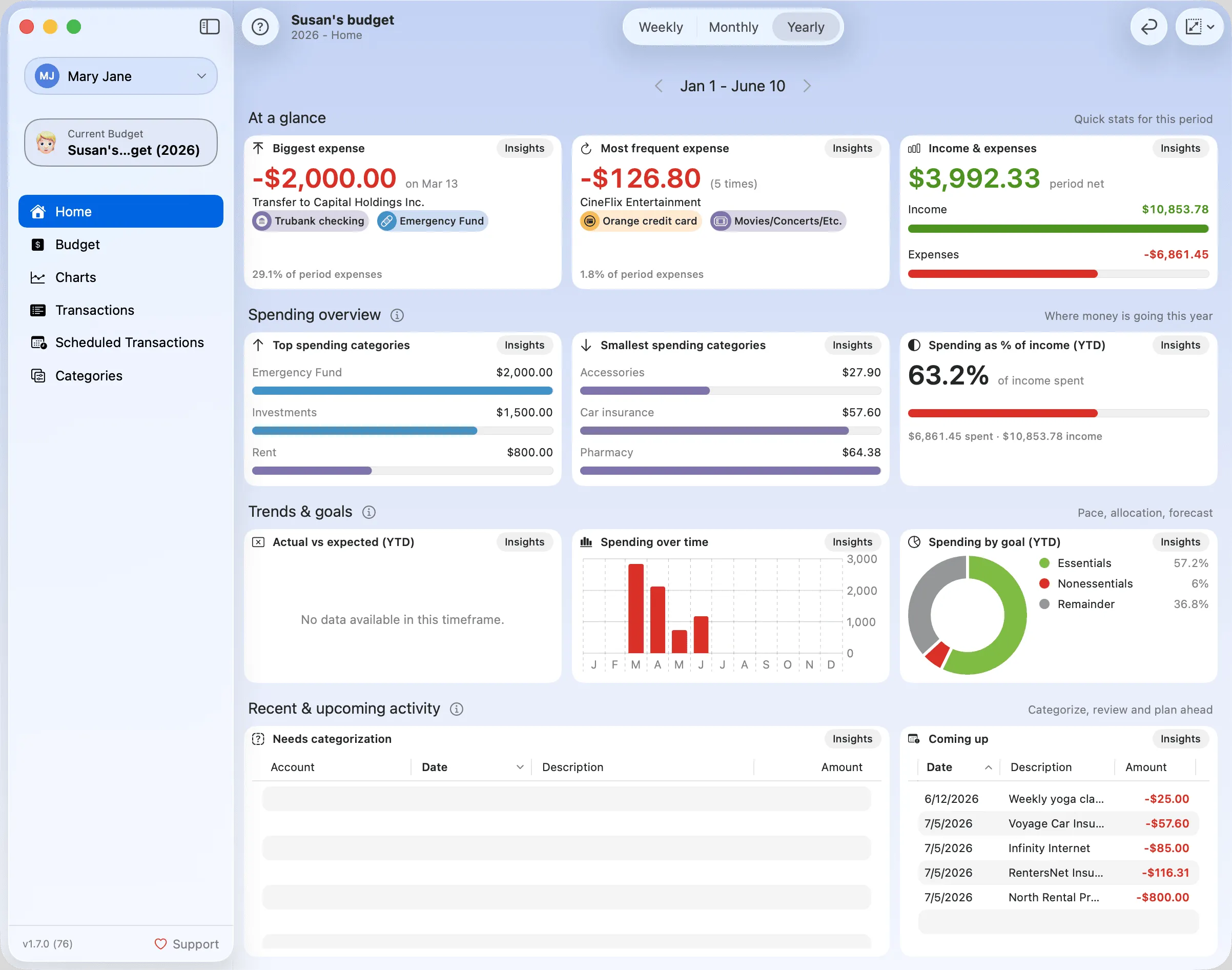This screenshot has height=970, width=1232.
Task: Click the Movies/Concerts/Etc. category tag
Action: tap(778, 221)
